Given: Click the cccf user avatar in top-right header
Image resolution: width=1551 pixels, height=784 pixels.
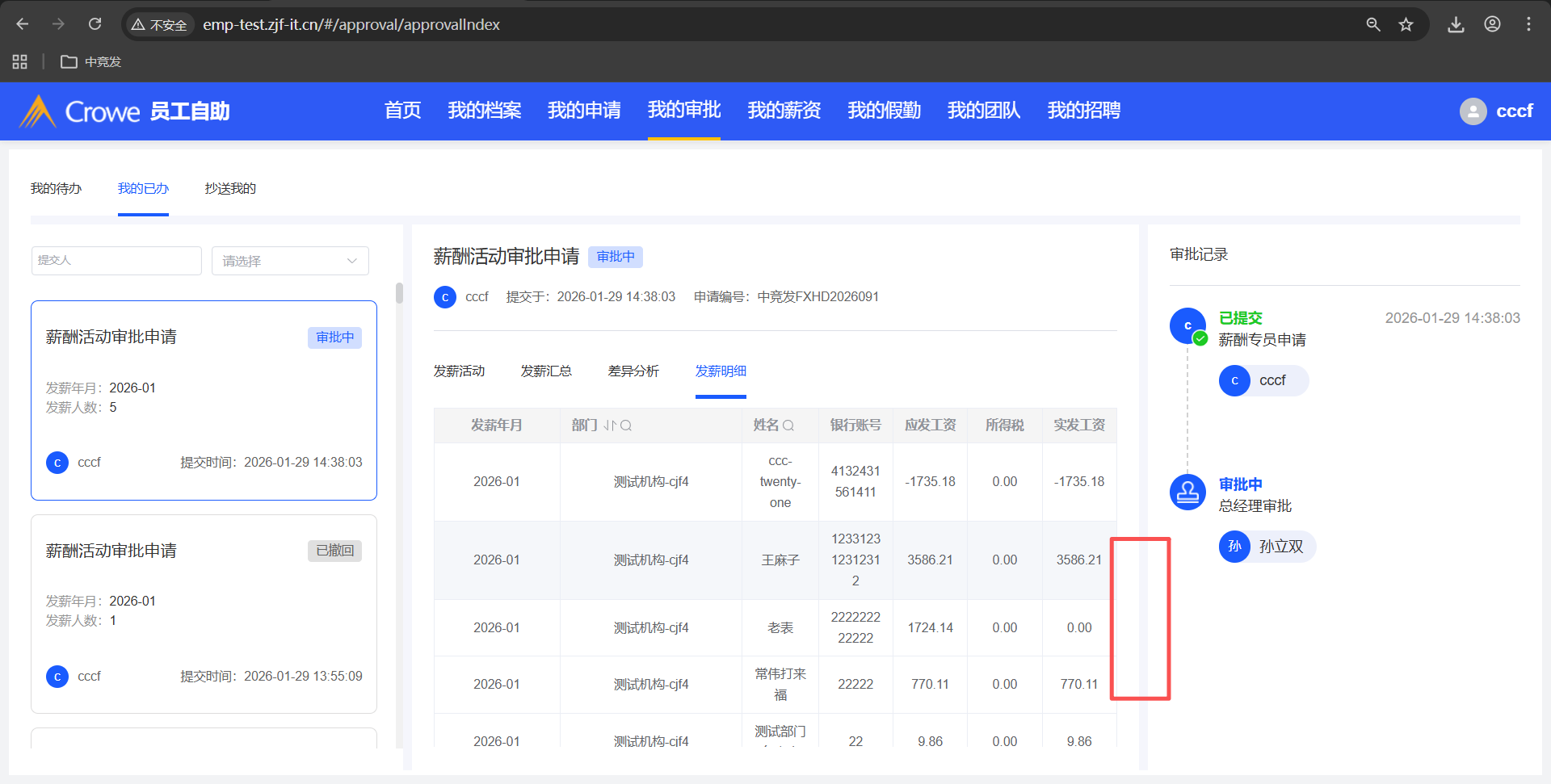Looking at the screenshot, I should pos(1473,111).
